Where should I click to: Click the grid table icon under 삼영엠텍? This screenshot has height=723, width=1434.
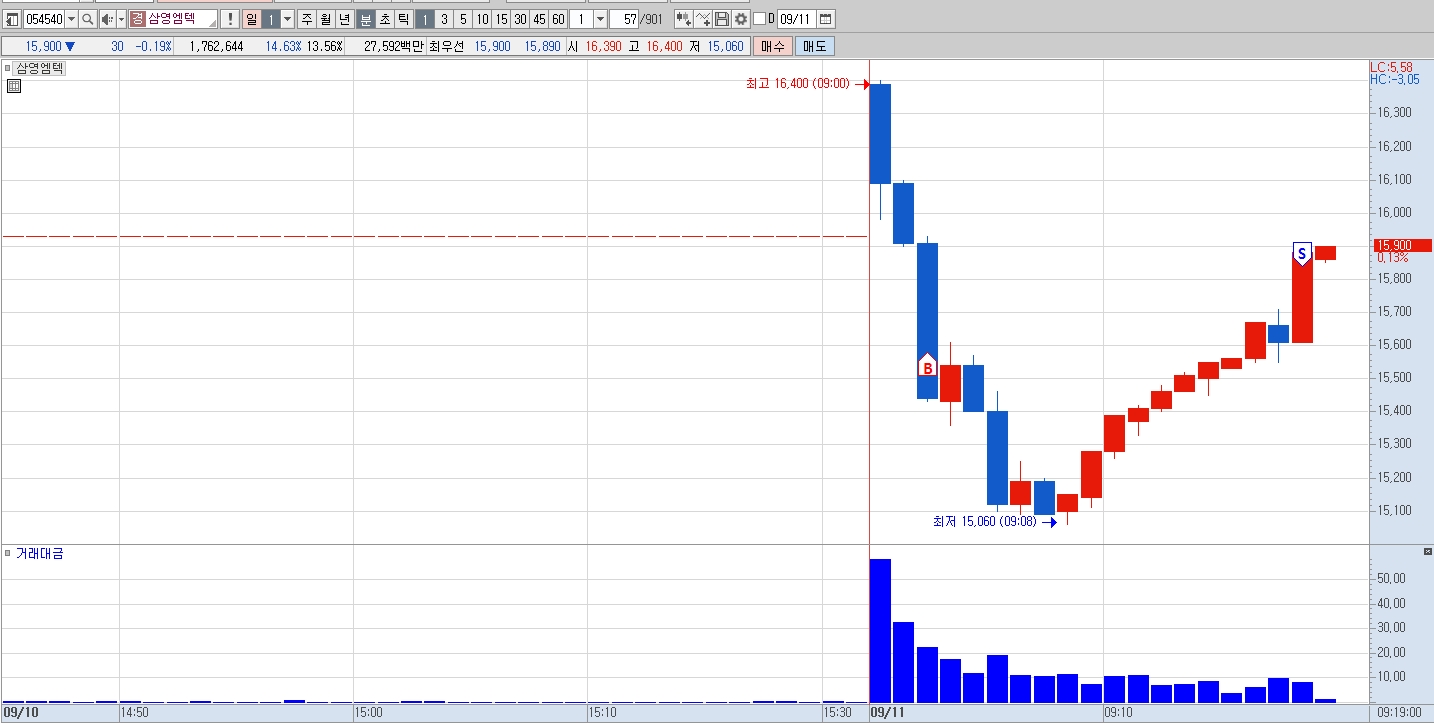pos(14,87)
